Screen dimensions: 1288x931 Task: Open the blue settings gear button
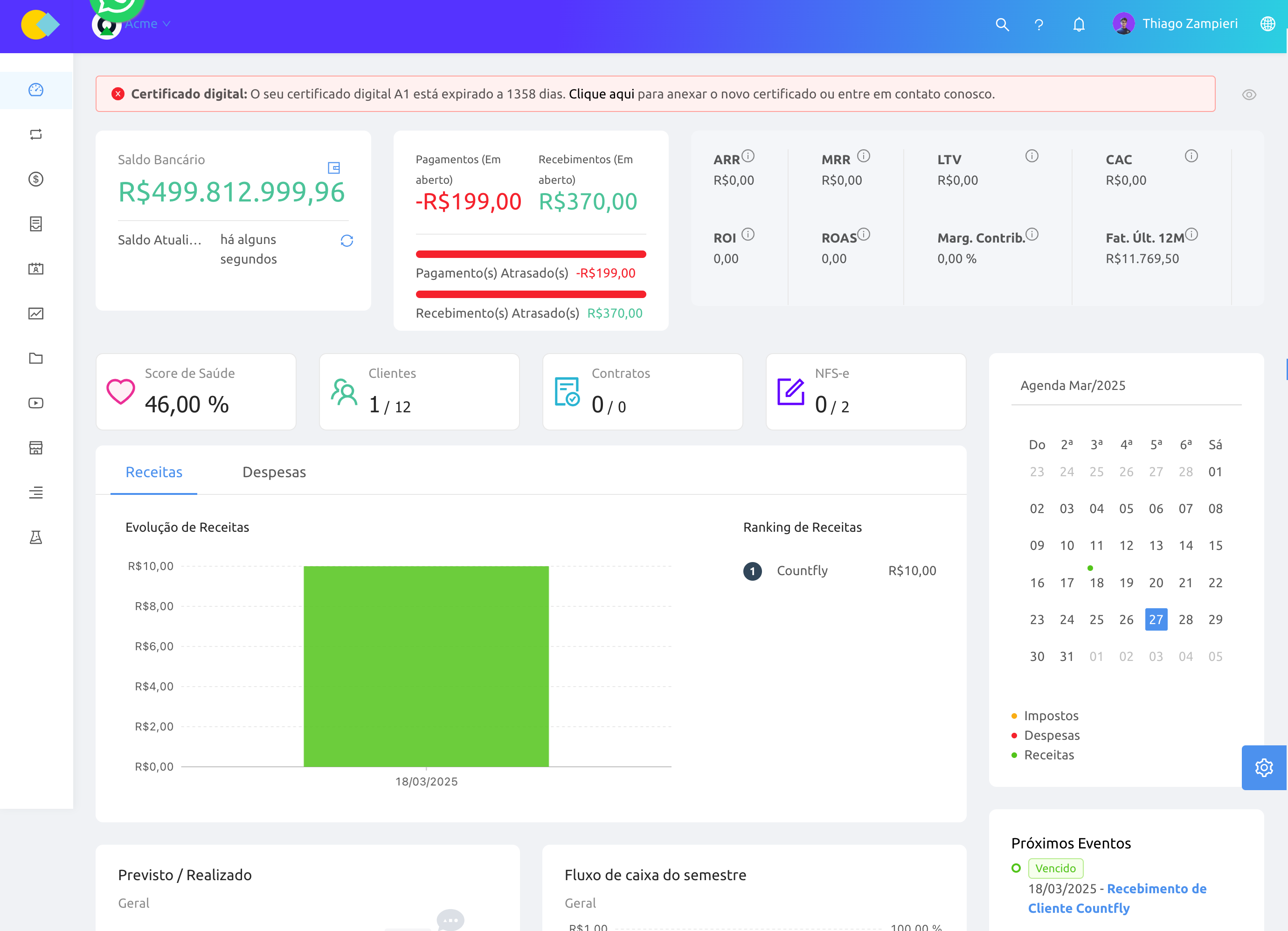coord(1264,767)
